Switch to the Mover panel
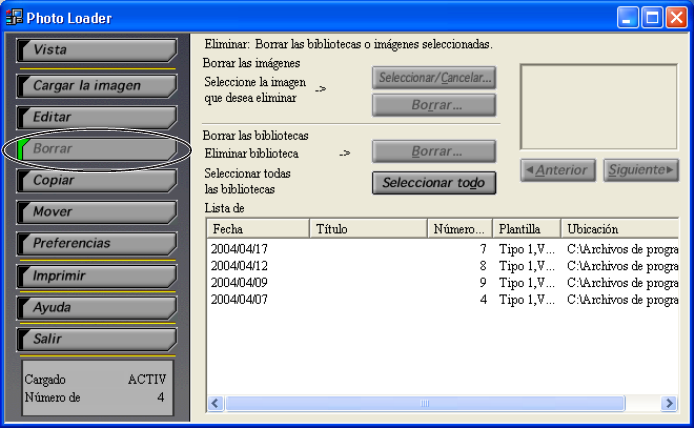Image resolution: width=694 pixels, height=428 pixels. click(x=96, y=212)
